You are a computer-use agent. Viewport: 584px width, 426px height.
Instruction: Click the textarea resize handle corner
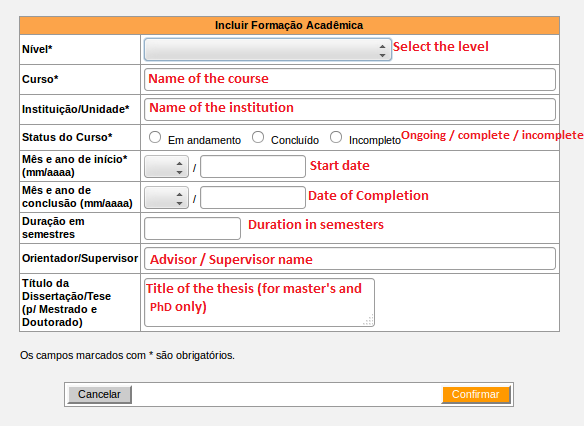click(368, 321)
